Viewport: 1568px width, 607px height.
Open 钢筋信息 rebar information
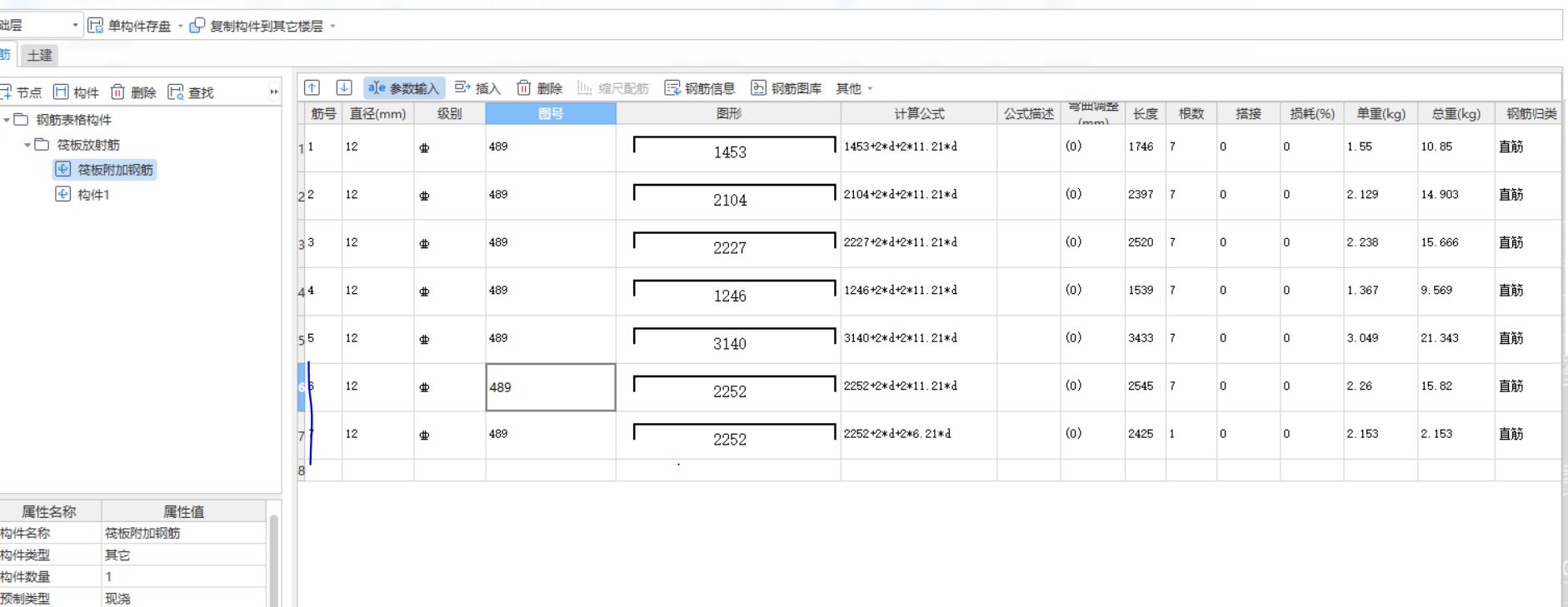pos(700,88)
